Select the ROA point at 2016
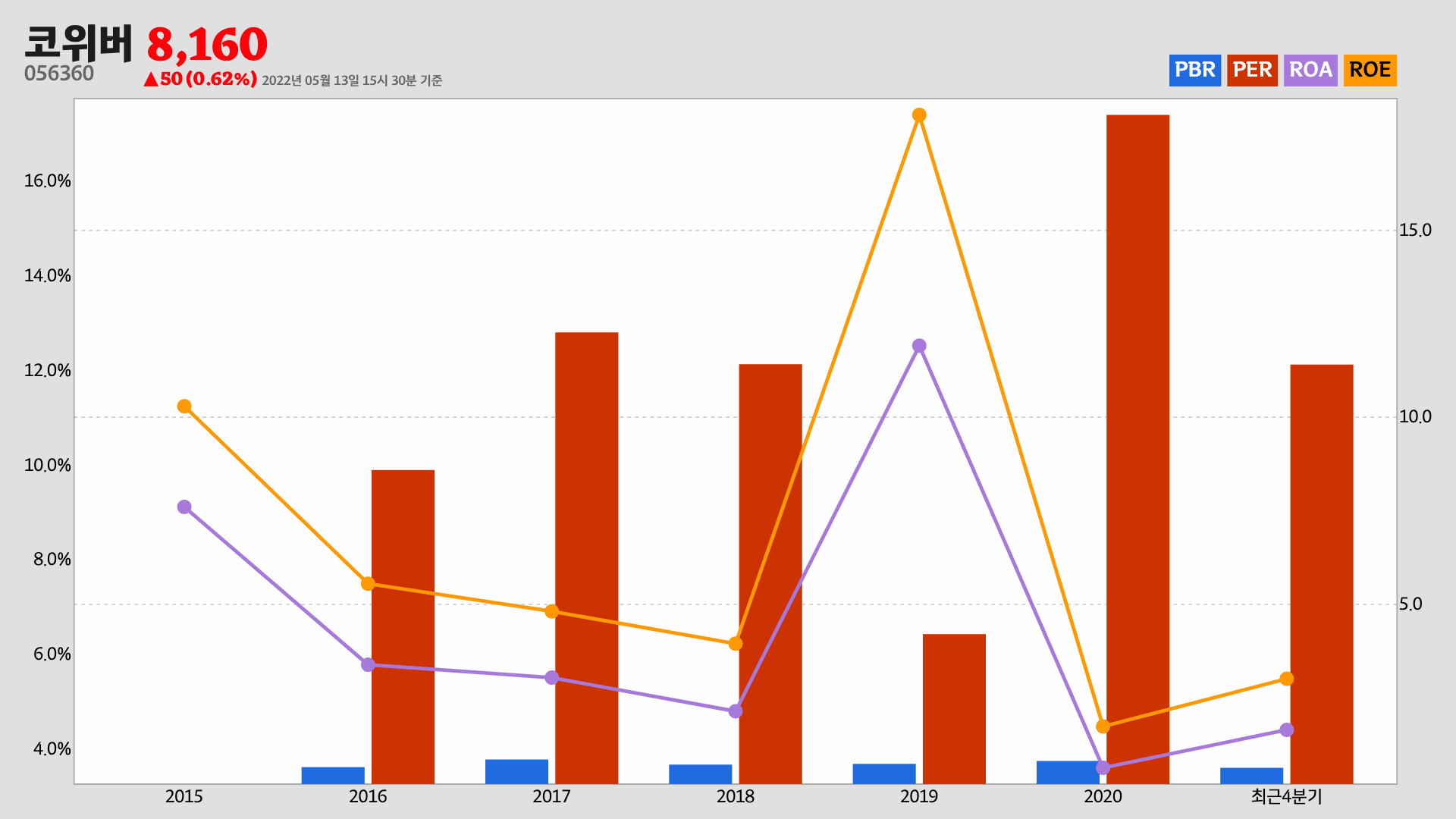The height and width of the screenshot is (819, 1456). tap(368, 664)
